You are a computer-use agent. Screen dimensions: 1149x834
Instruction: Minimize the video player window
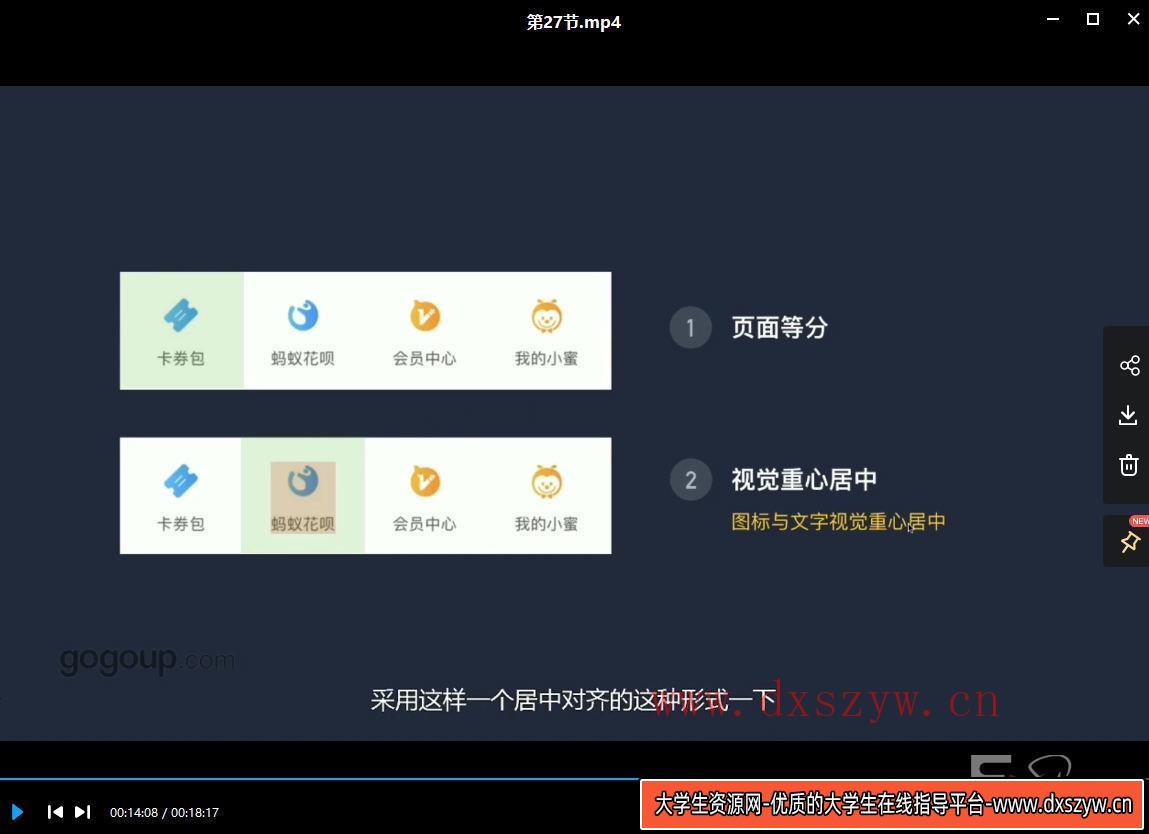coord(1053,20)
